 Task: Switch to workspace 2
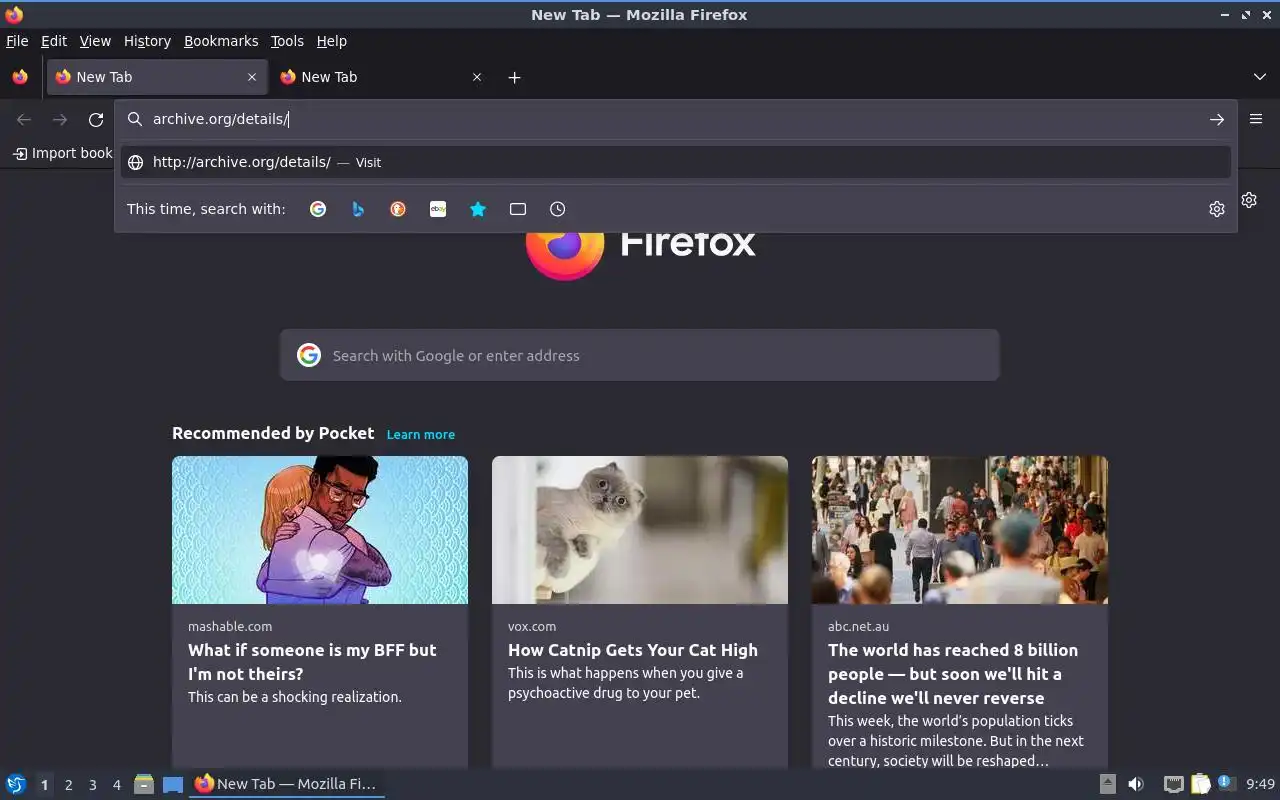coord(68,785)
